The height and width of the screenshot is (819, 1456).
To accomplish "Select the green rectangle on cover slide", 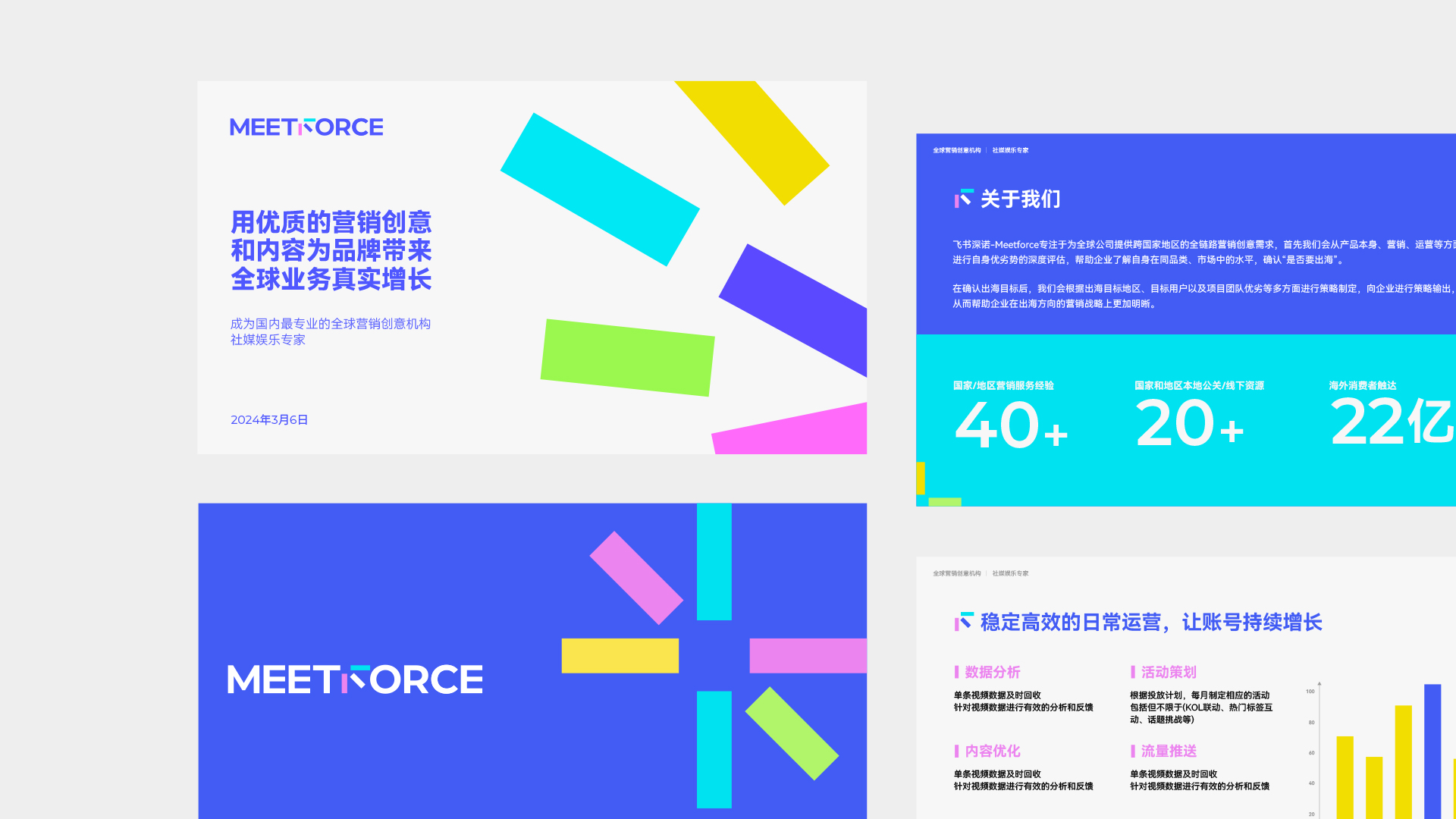I will [x=627, y=357].
